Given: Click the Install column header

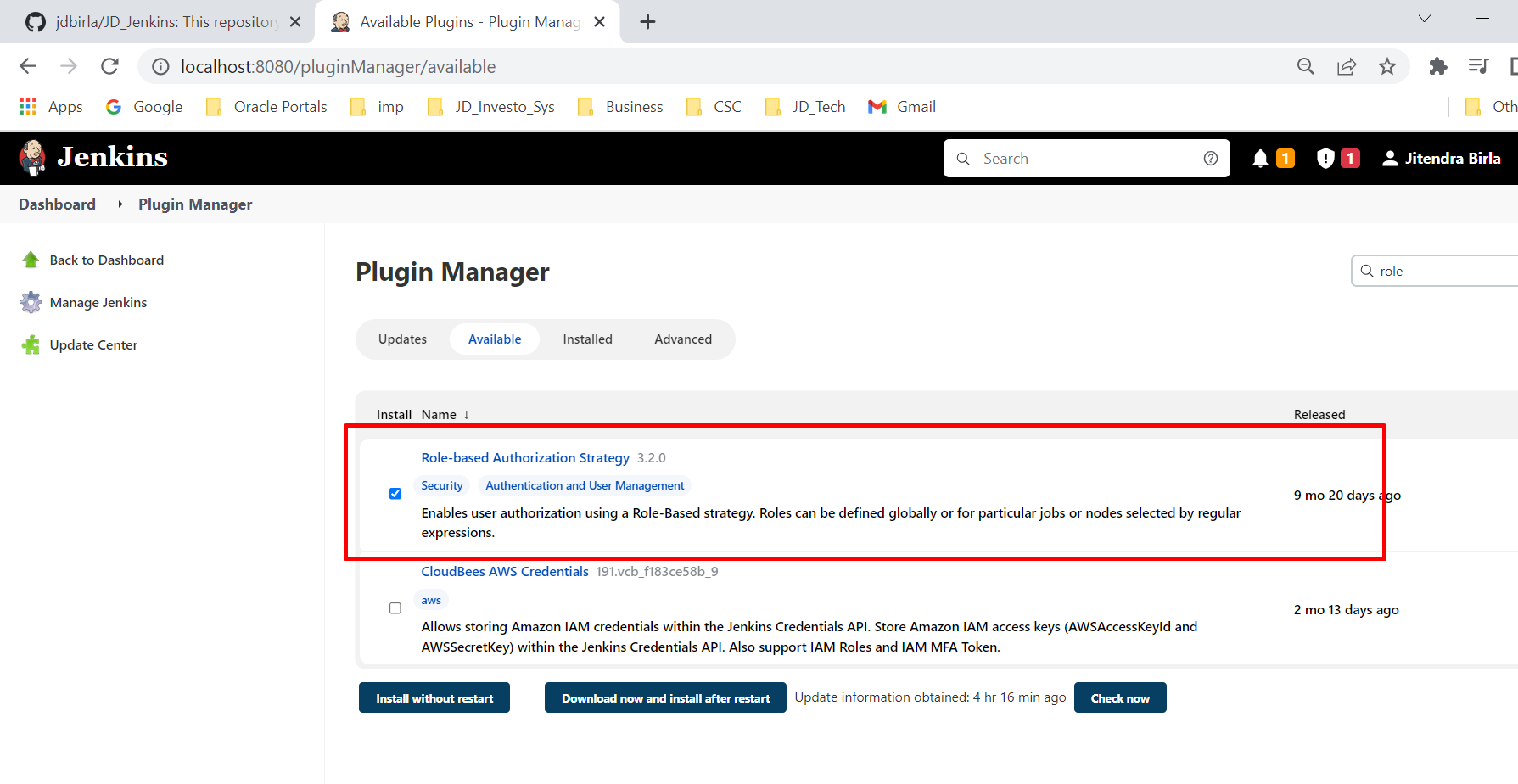Looking at the screenshot, I should [x=394, y=415].
